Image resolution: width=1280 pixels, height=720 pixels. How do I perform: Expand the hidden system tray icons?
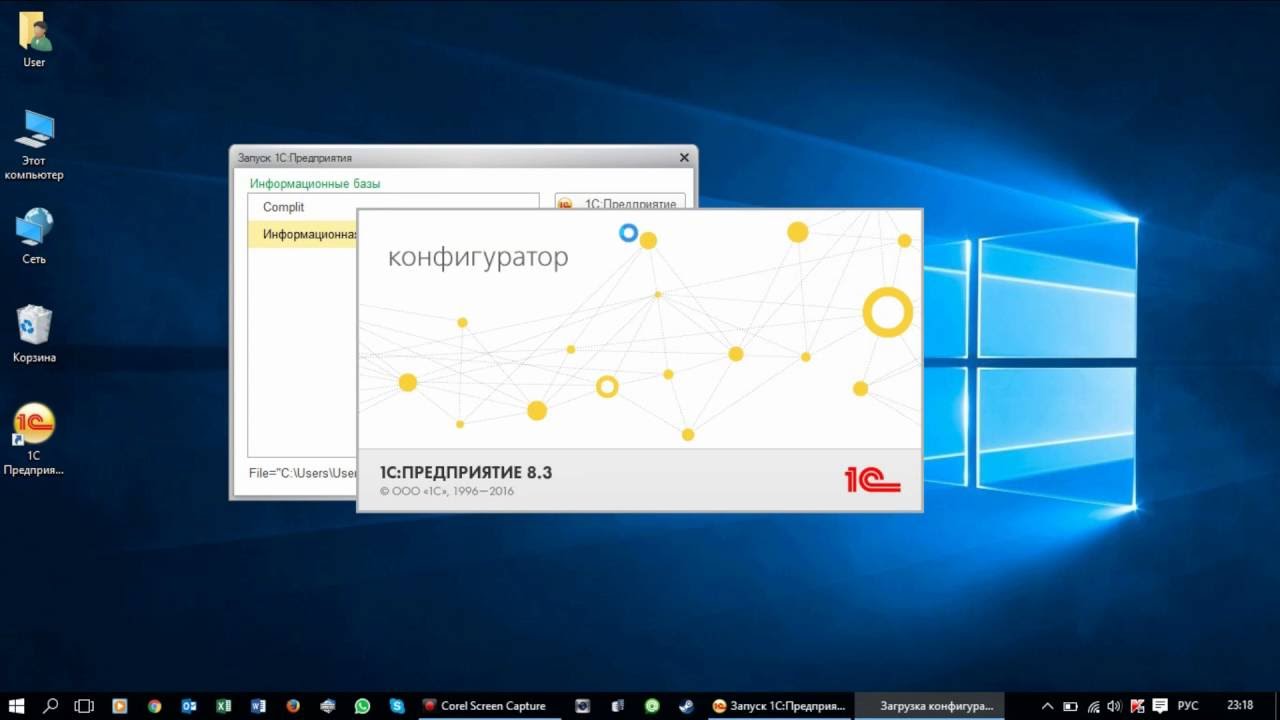click(1047, 706)
